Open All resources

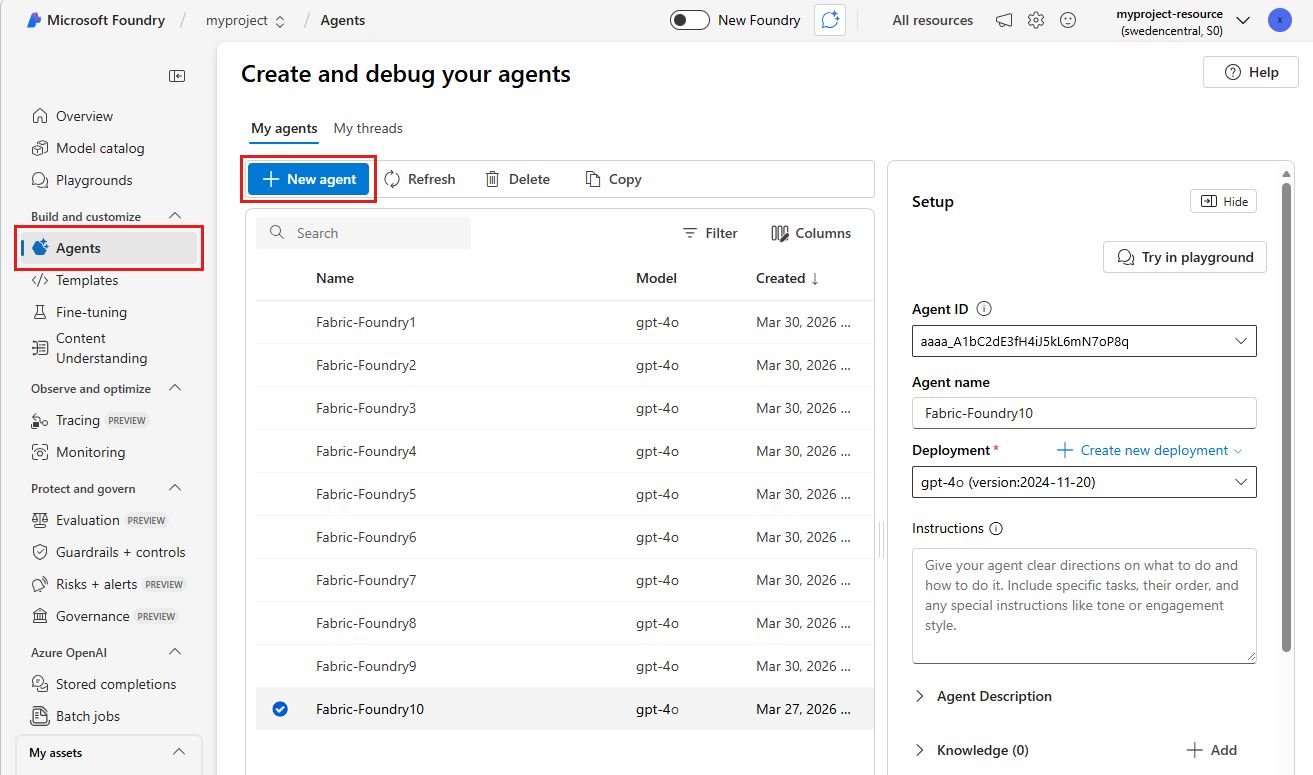pyautogui.click(x=933, y=20)
